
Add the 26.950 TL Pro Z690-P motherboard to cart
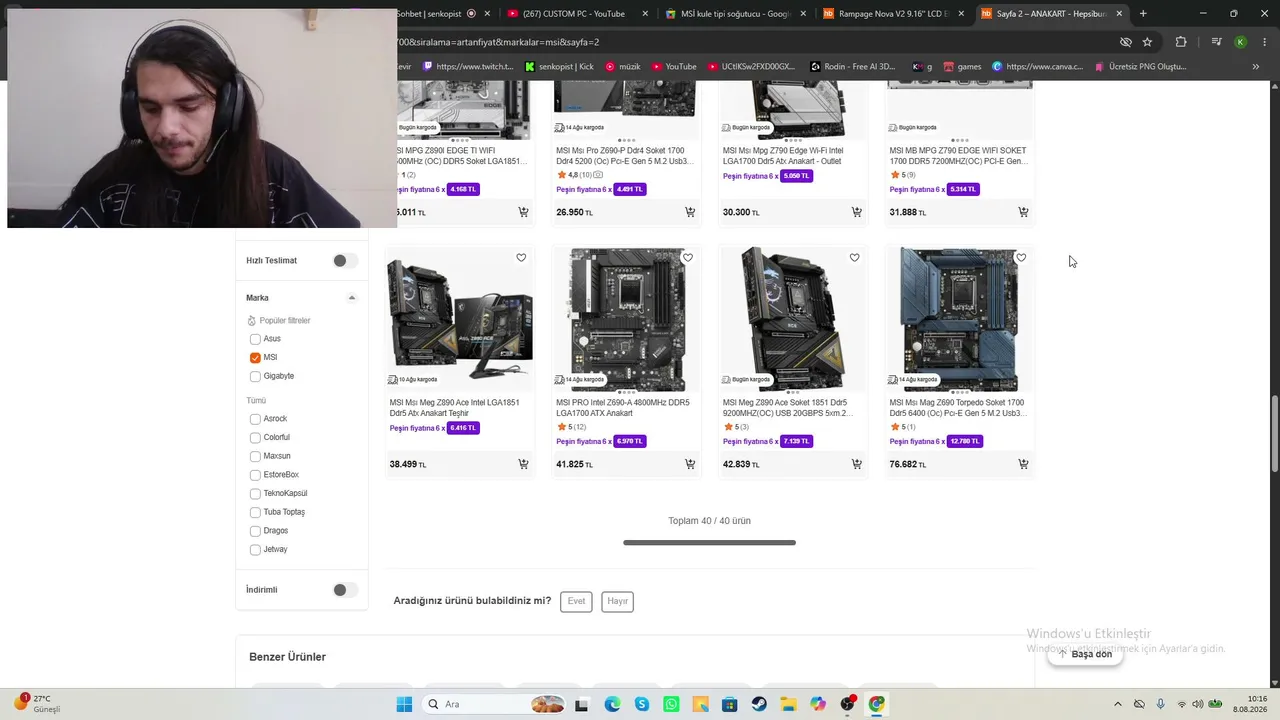pyautogui.click(x=690, y=212)
